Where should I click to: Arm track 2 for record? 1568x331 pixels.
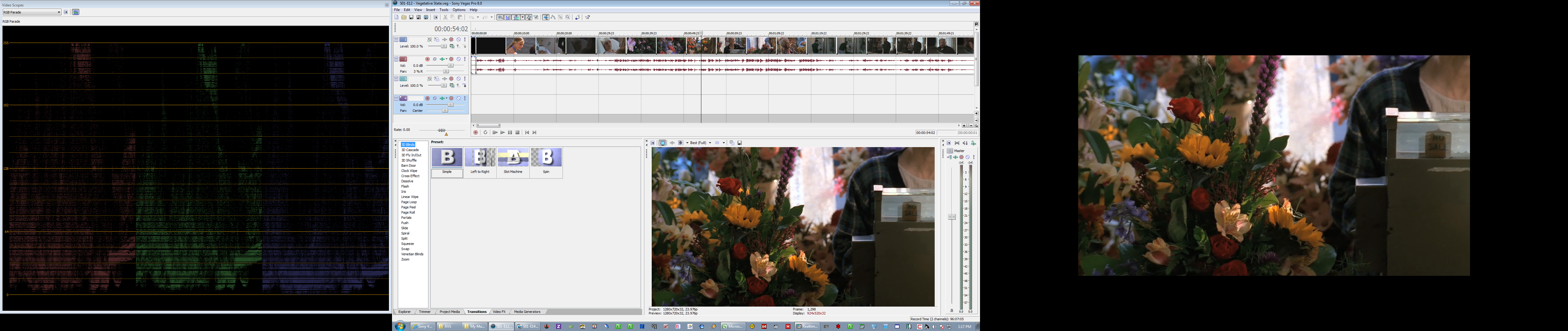pos(427,59)
